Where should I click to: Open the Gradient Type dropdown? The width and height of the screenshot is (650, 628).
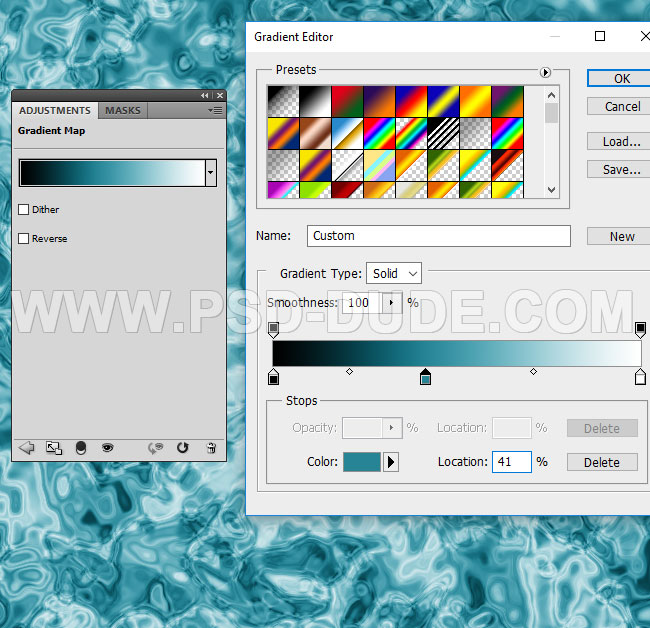click(x=394, y=273)
